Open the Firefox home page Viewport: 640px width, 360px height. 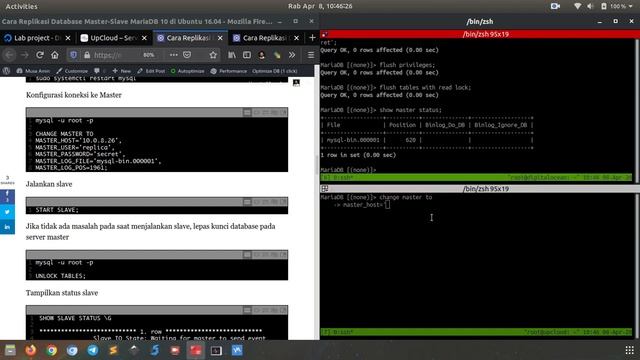pyautogui.click(x=55, y=55)
